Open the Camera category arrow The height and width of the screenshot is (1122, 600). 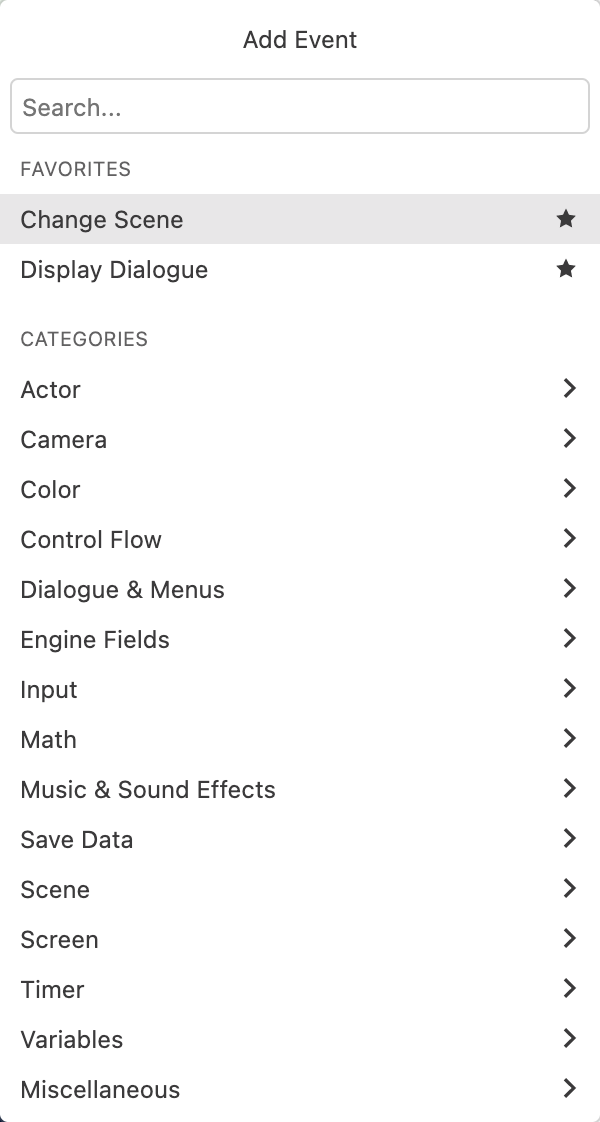[569, 439]
